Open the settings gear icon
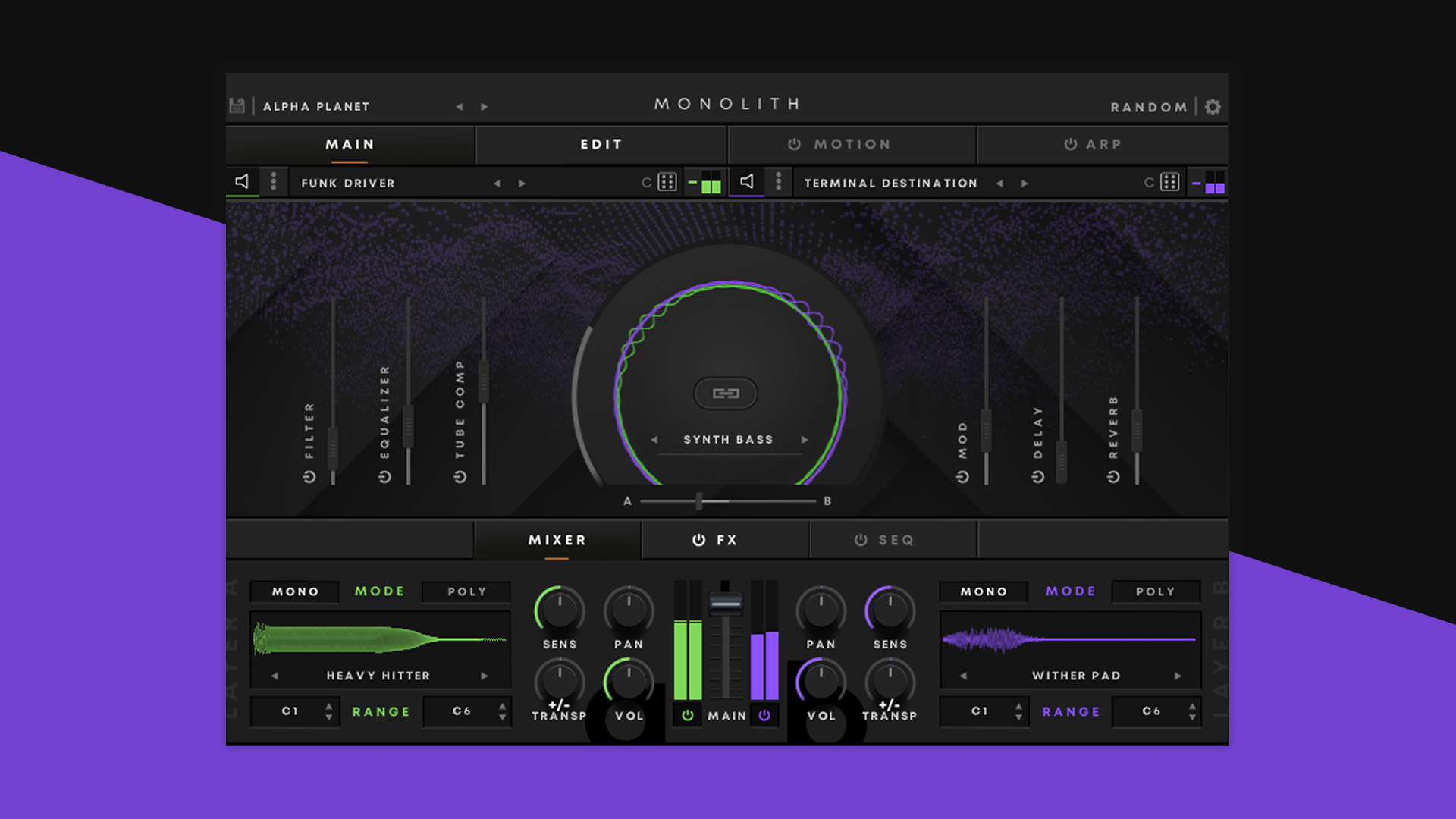The width and height of the screenshot is (1456, 819). point(1212,106)
